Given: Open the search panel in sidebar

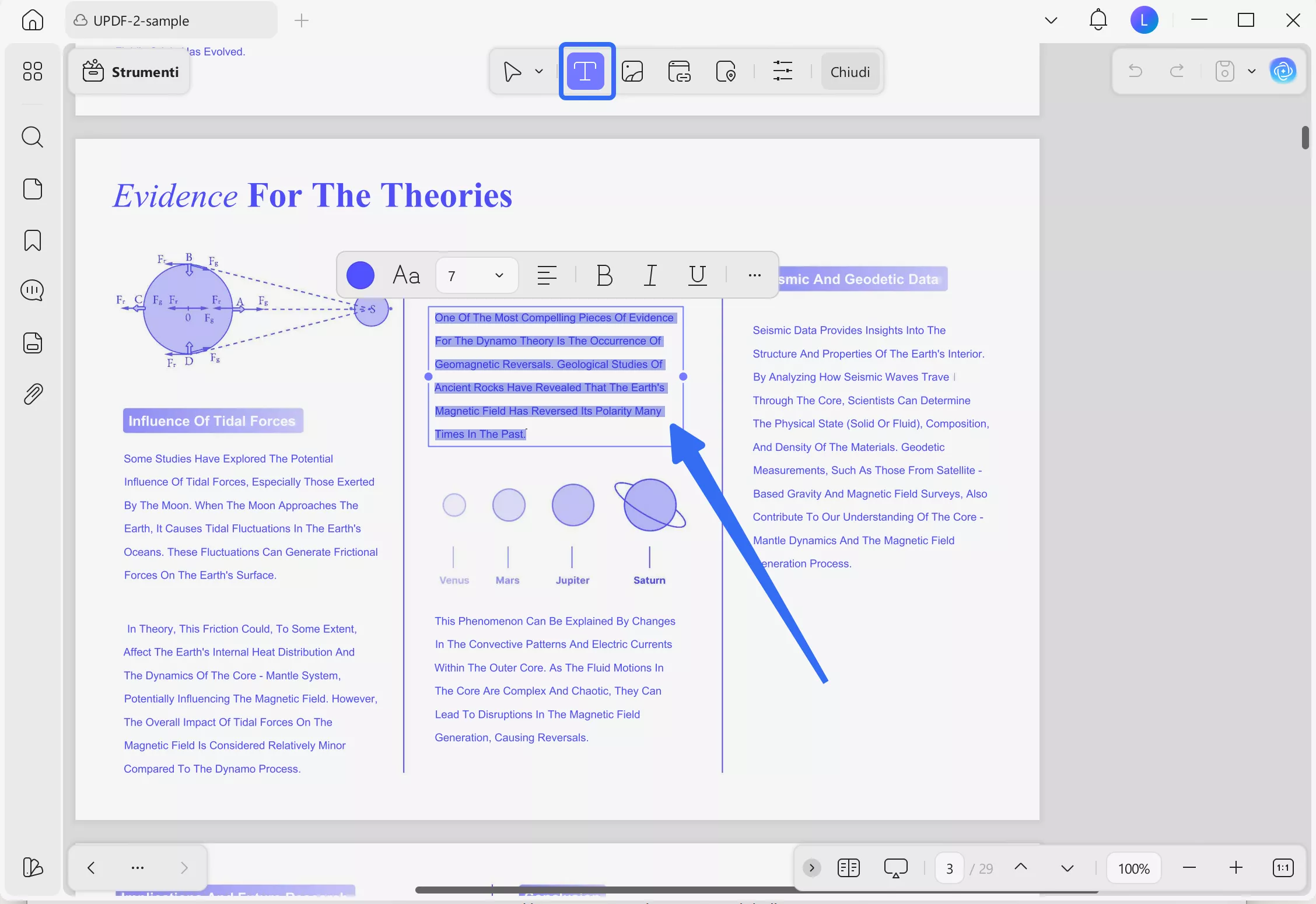Looking at the screenshot, I should click(32, 137).
